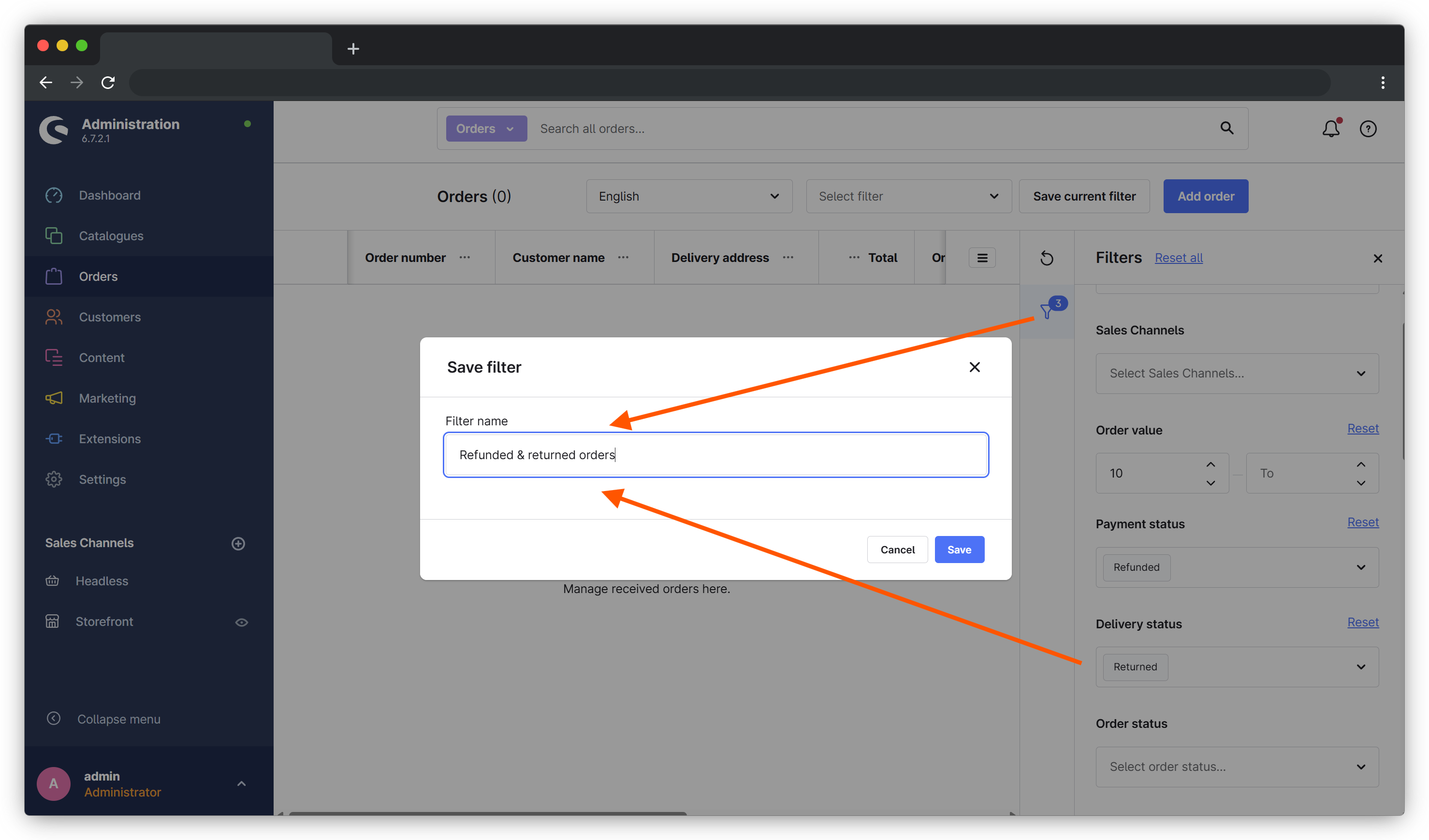Expand the Payment status Refunded dropdown
1429x840 pixels.
1361,567
